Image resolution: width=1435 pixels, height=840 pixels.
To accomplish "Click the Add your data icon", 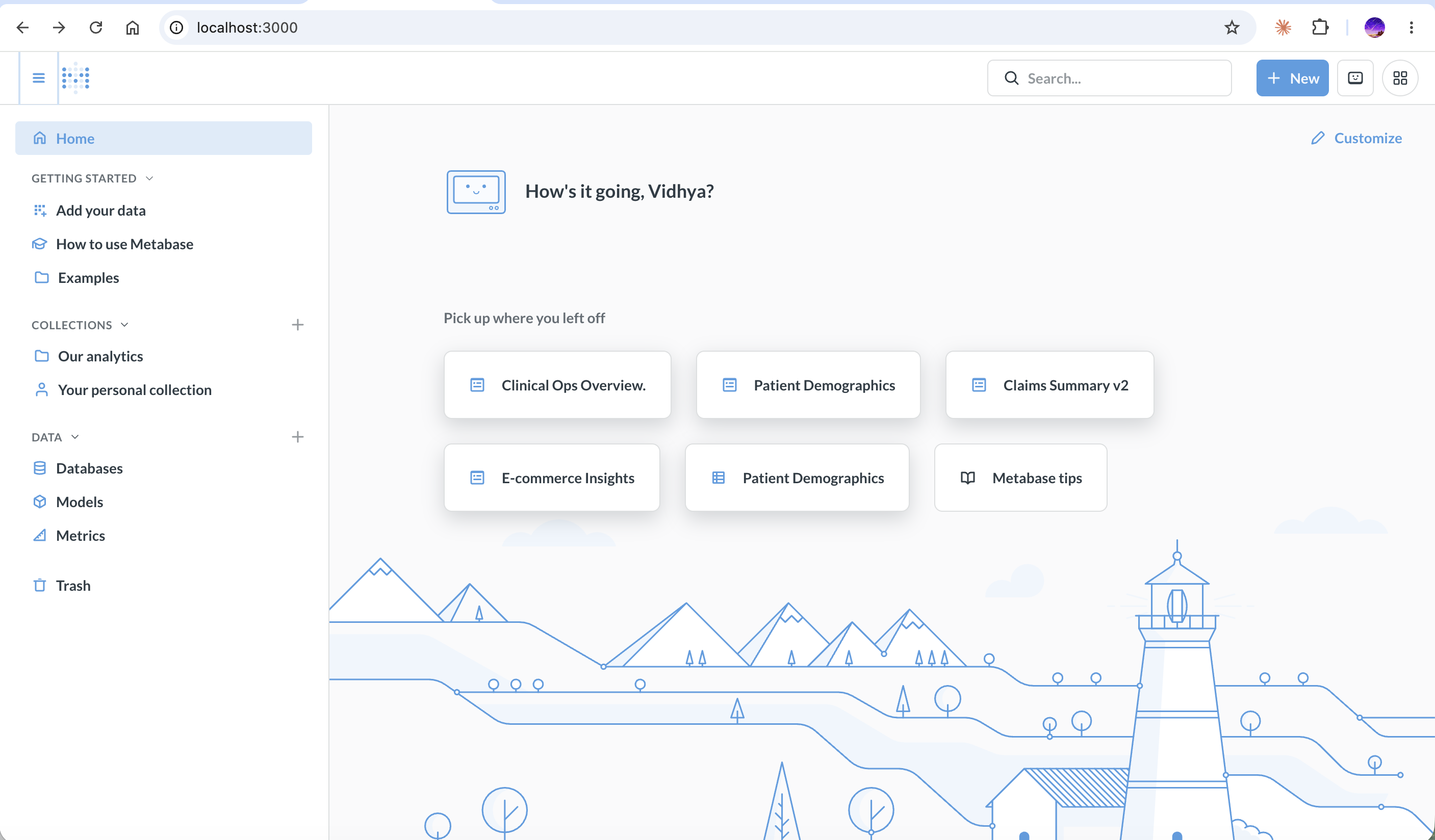I will (x=39, y=211).
